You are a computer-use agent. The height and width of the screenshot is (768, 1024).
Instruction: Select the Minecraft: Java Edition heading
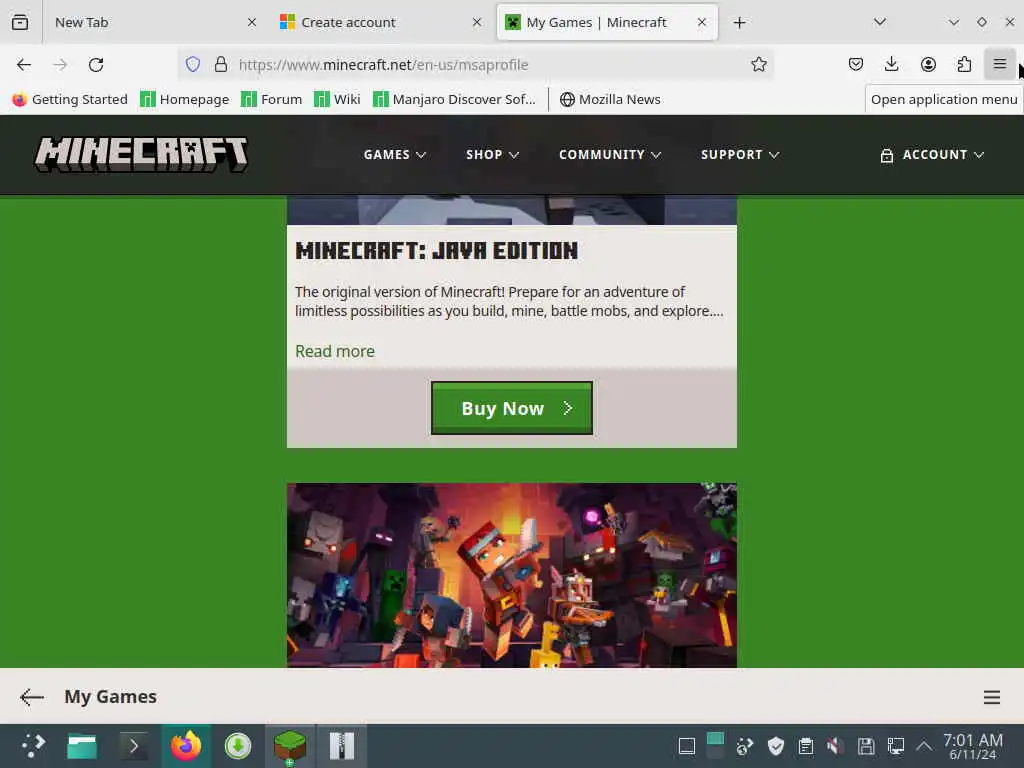pos(436,251)
